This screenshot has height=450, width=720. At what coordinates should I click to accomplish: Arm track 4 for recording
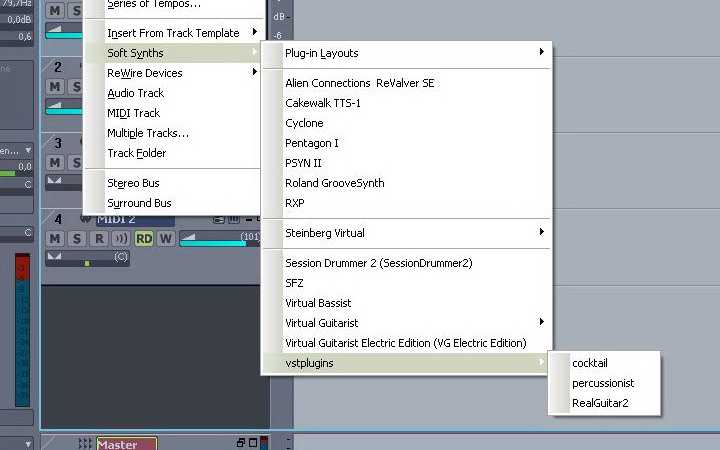click(x=98, y=238)
